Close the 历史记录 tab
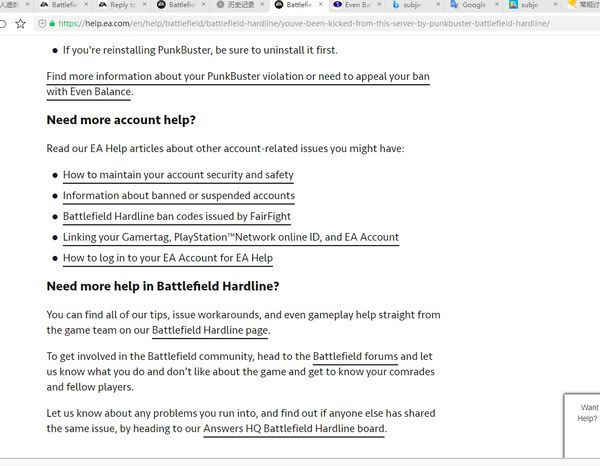Screen dimensions: 600x466 pos(262,5)
